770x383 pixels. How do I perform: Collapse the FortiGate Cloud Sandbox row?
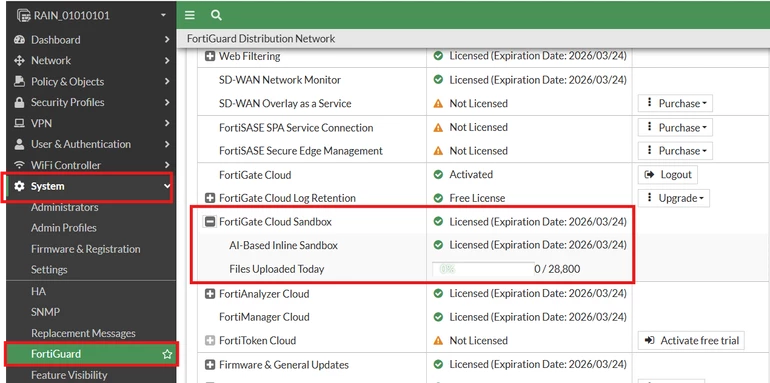[x=210, y=222]
